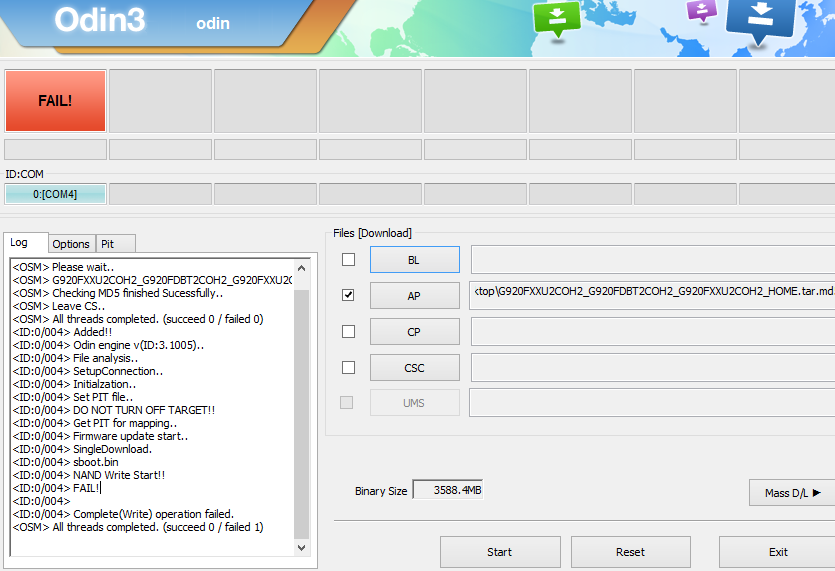Viewport: 835px width, 571px height.
Task: Click the AP file button
Action: [414, 296]
